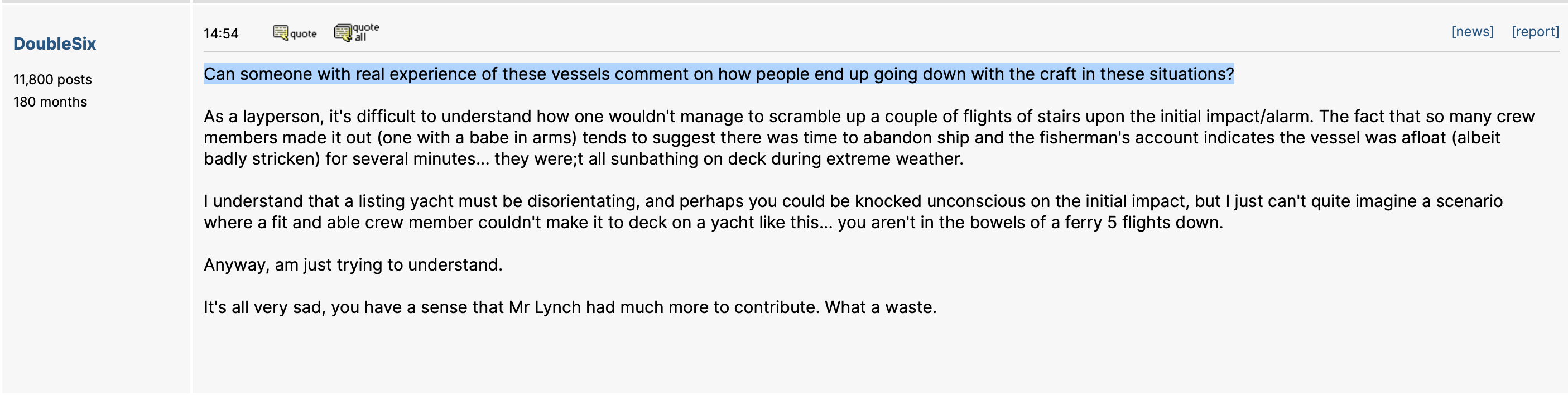
Task: Click the 11,800 posts count
Action: (x=52, y=79)
